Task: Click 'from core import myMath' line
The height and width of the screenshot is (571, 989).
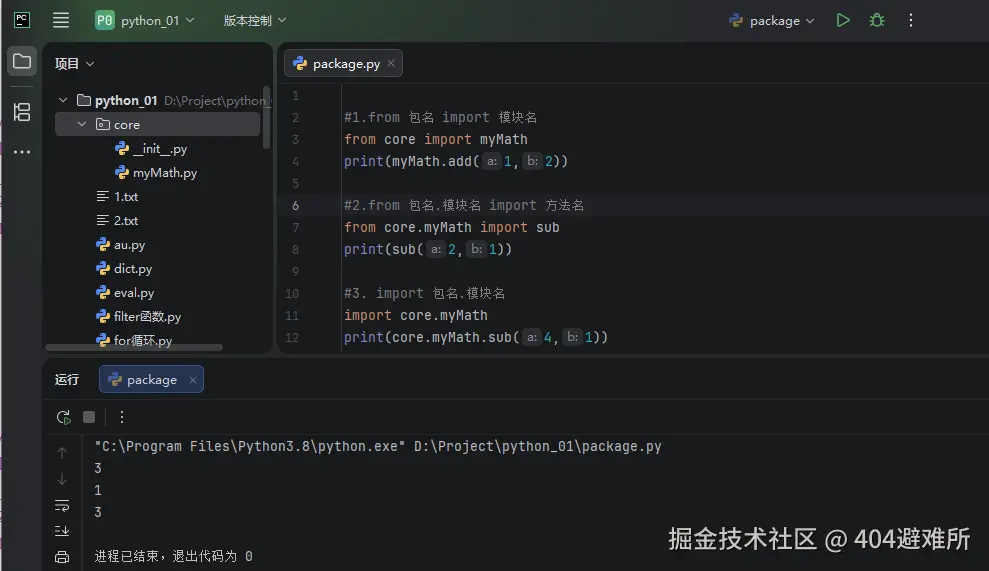Action: [435, 139]
